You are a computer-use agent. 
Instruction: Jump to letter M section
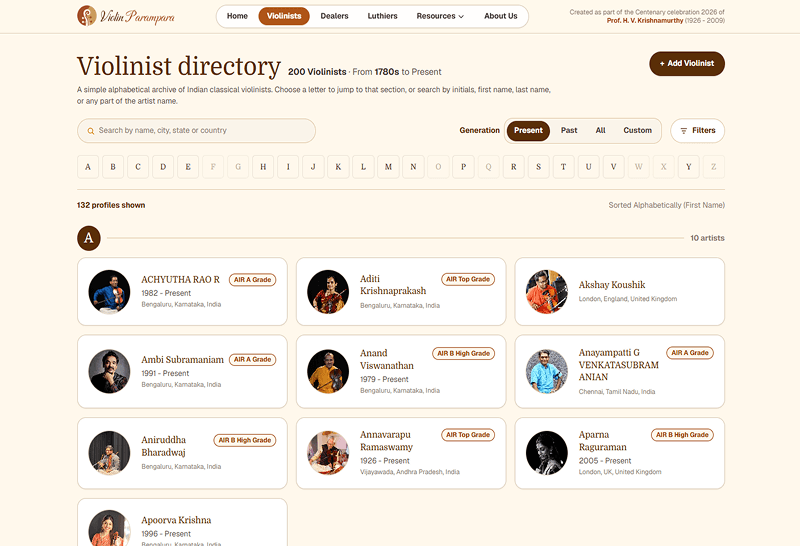tap(388, 167)
